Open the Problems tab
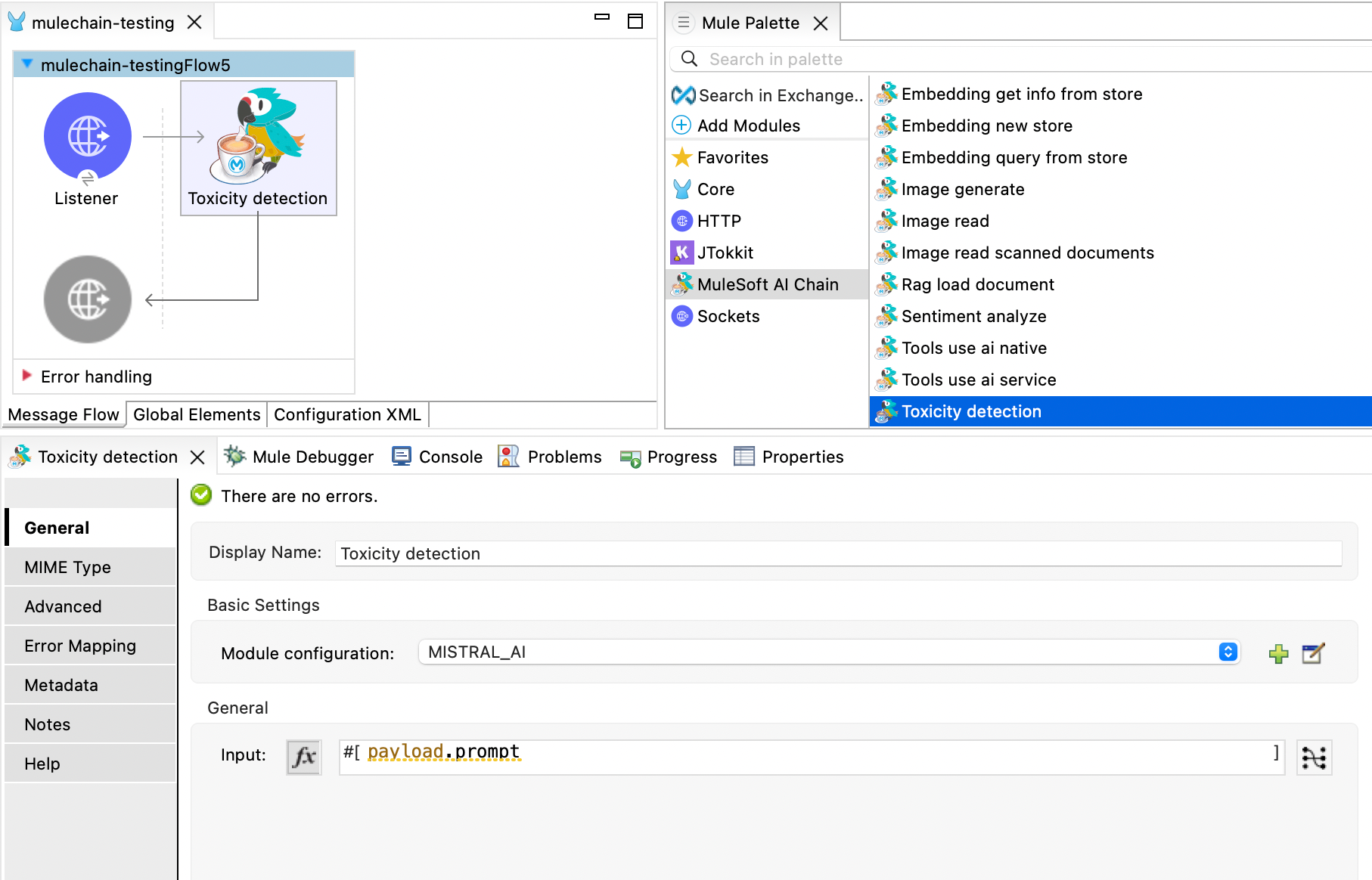This screenshot has width=1372, height=880. coord(550,457)
